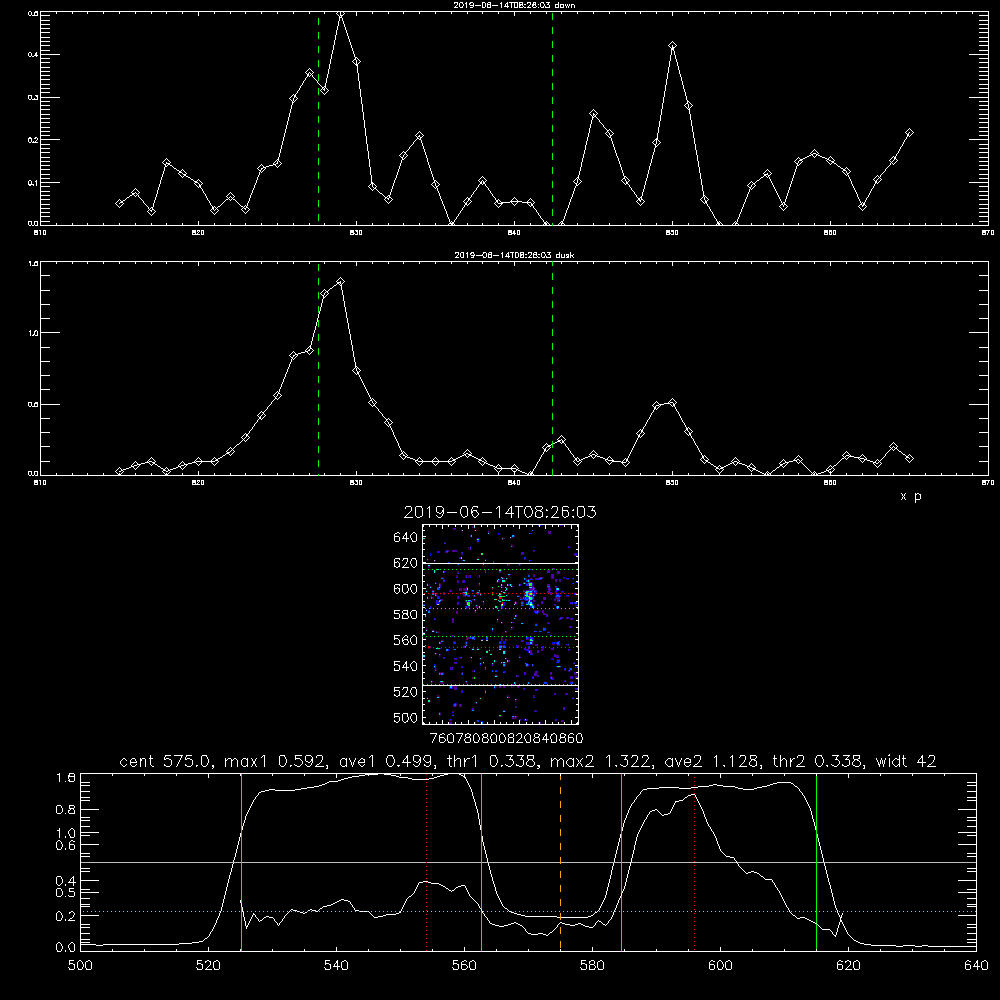Click the 'widt 42' value in the stats line
The width and height of the screenshot is (1000, 1000).
pos(906,761)
